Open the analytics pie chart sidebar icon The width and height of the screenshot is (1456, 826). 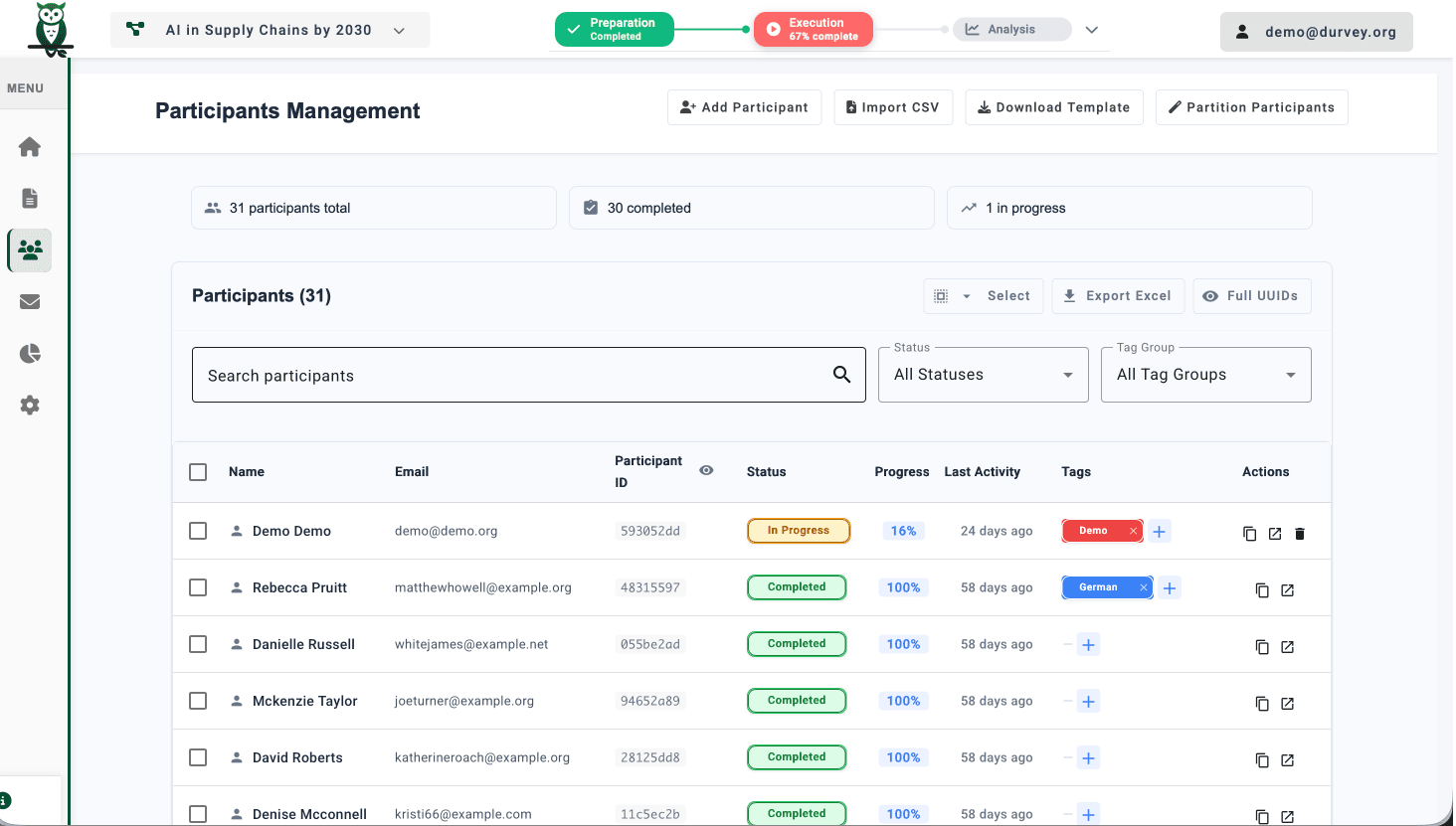(x=29, y=353)
